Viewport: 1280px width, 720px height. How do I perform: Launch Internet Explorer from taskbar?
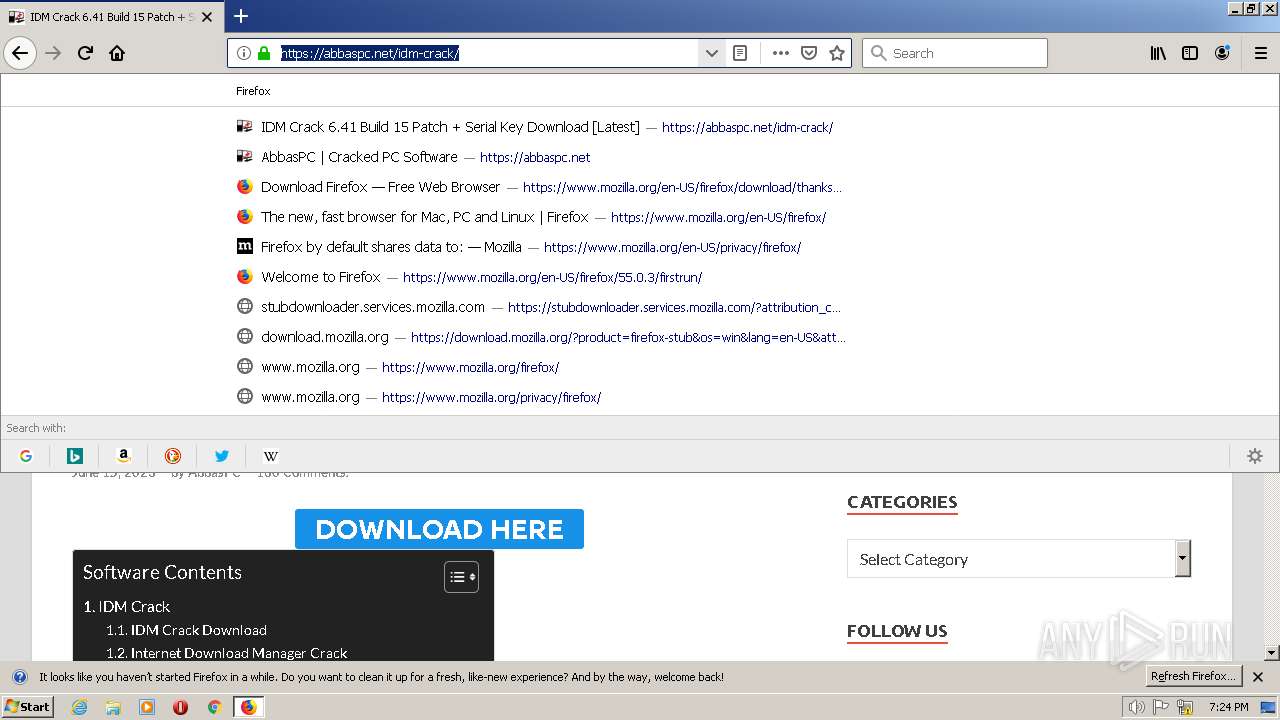click(x=80, y=707)
